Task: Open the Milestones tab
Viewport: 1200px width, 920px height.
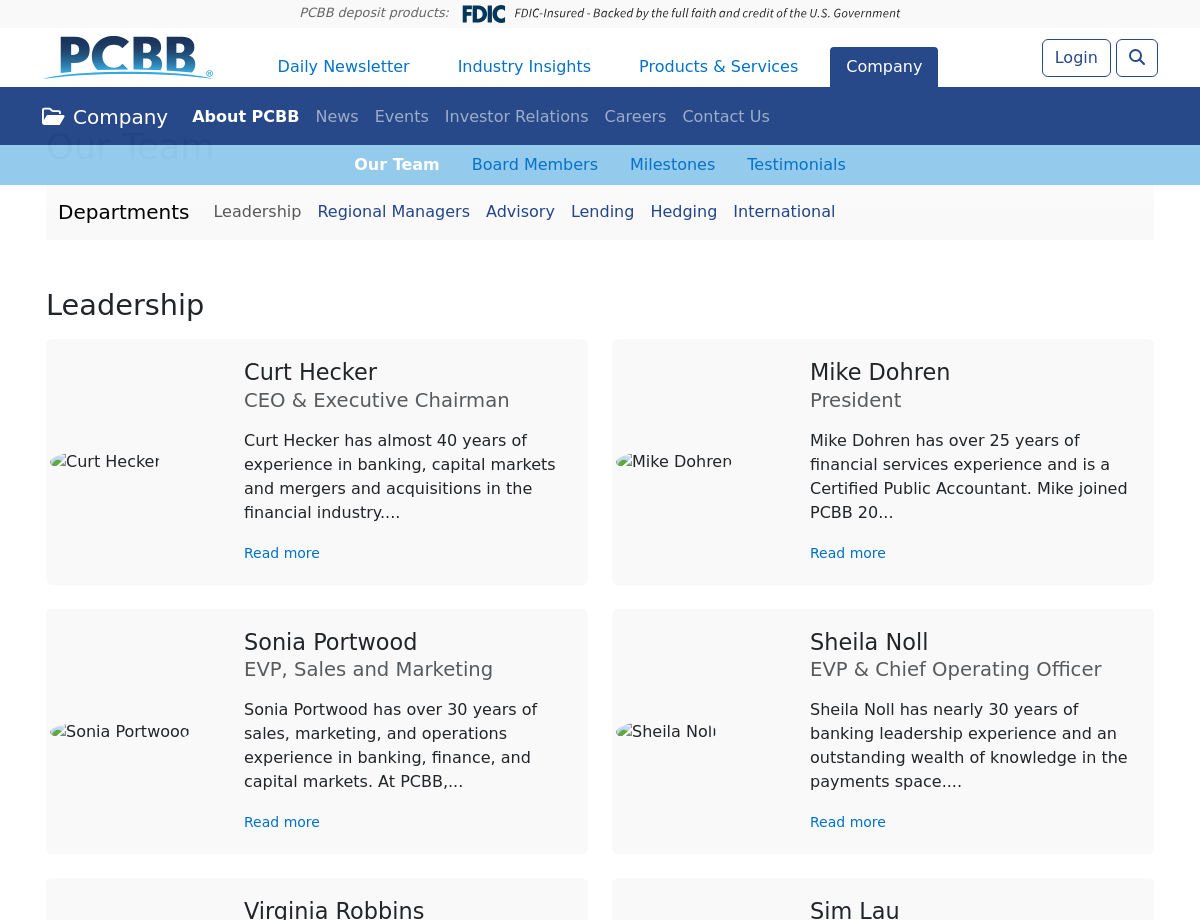Action: [672, 165]
